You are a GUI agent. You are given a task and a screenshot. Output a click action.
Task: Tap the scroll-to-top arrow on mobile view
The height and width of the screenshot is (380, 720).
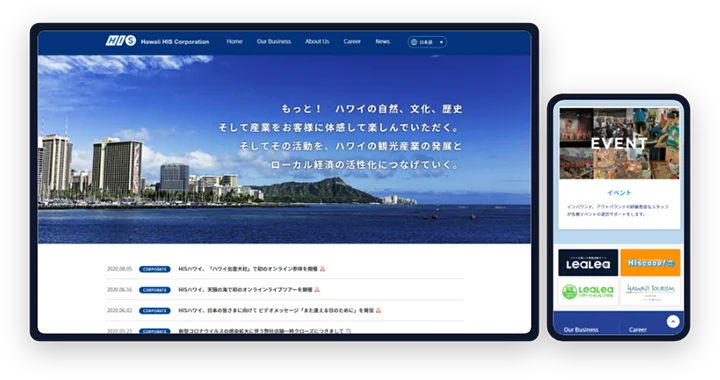(x=673, y=322)
